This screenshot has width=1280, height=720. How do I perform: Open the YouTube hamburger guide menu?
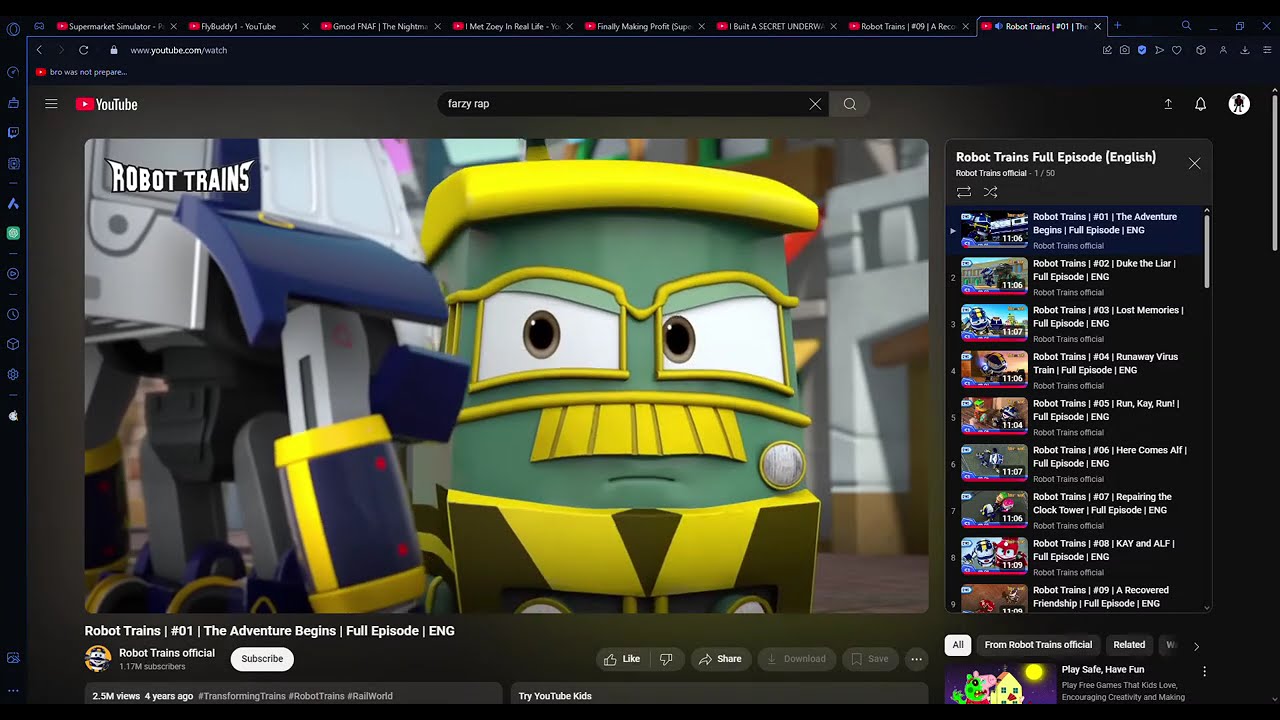(51, 104)
